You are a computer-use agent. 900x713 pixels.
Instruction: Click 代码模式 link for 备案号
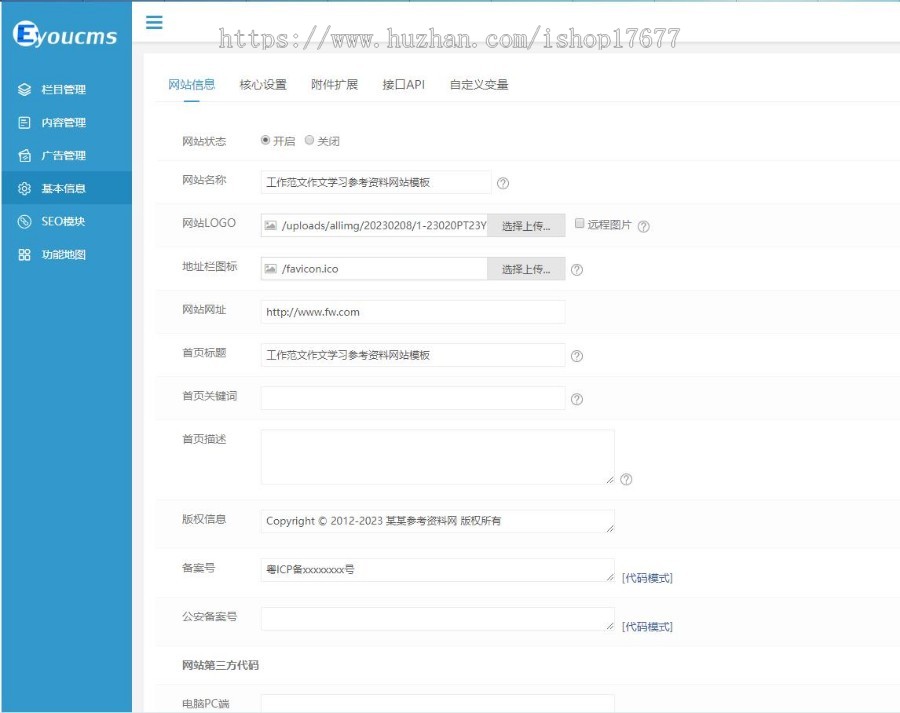(x=647, y=578)
